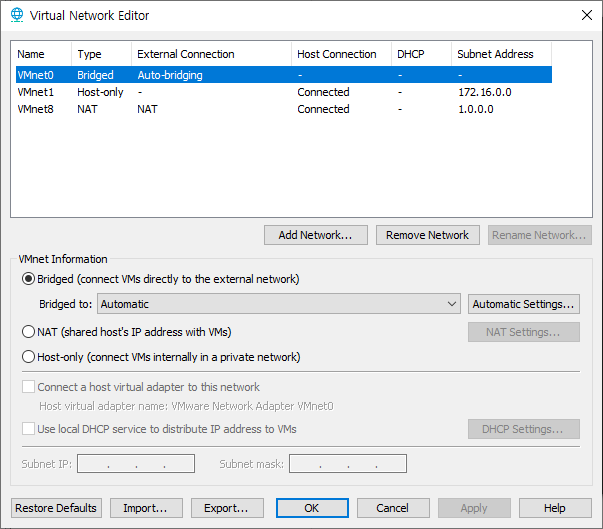Click Add Network button

pos(316,235)
